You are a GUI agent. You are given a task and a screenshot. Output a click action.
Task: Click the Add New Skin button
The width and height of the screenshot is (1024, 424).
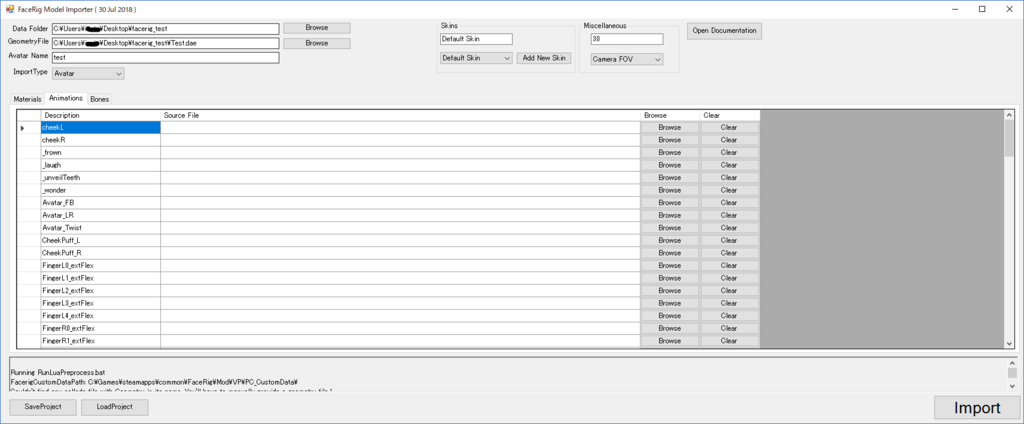545,58
